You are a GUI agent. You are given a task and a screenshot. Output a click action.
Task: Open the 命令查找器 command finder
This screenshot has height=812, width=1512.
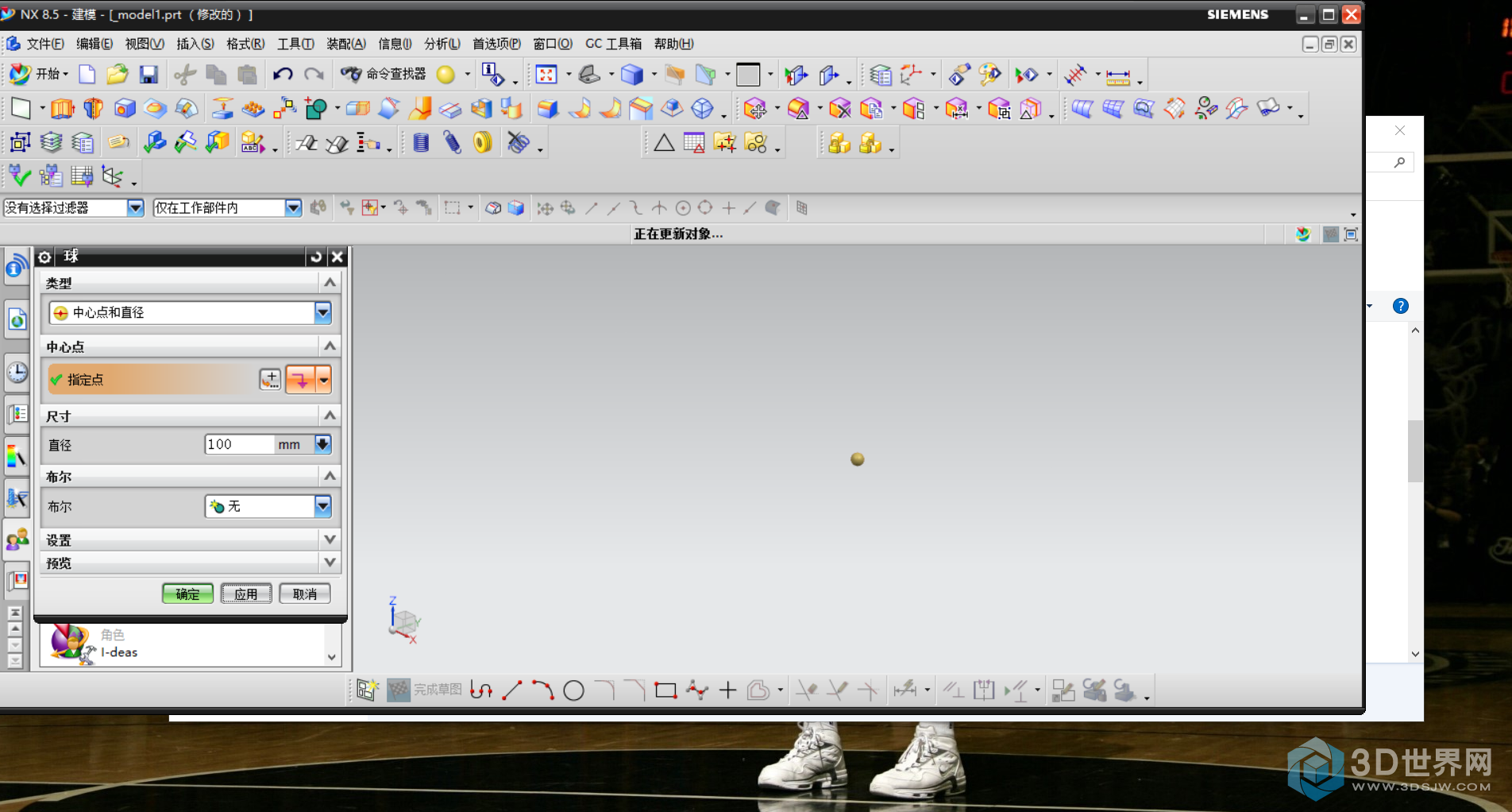pyautogui.click(x=383, y=74)
